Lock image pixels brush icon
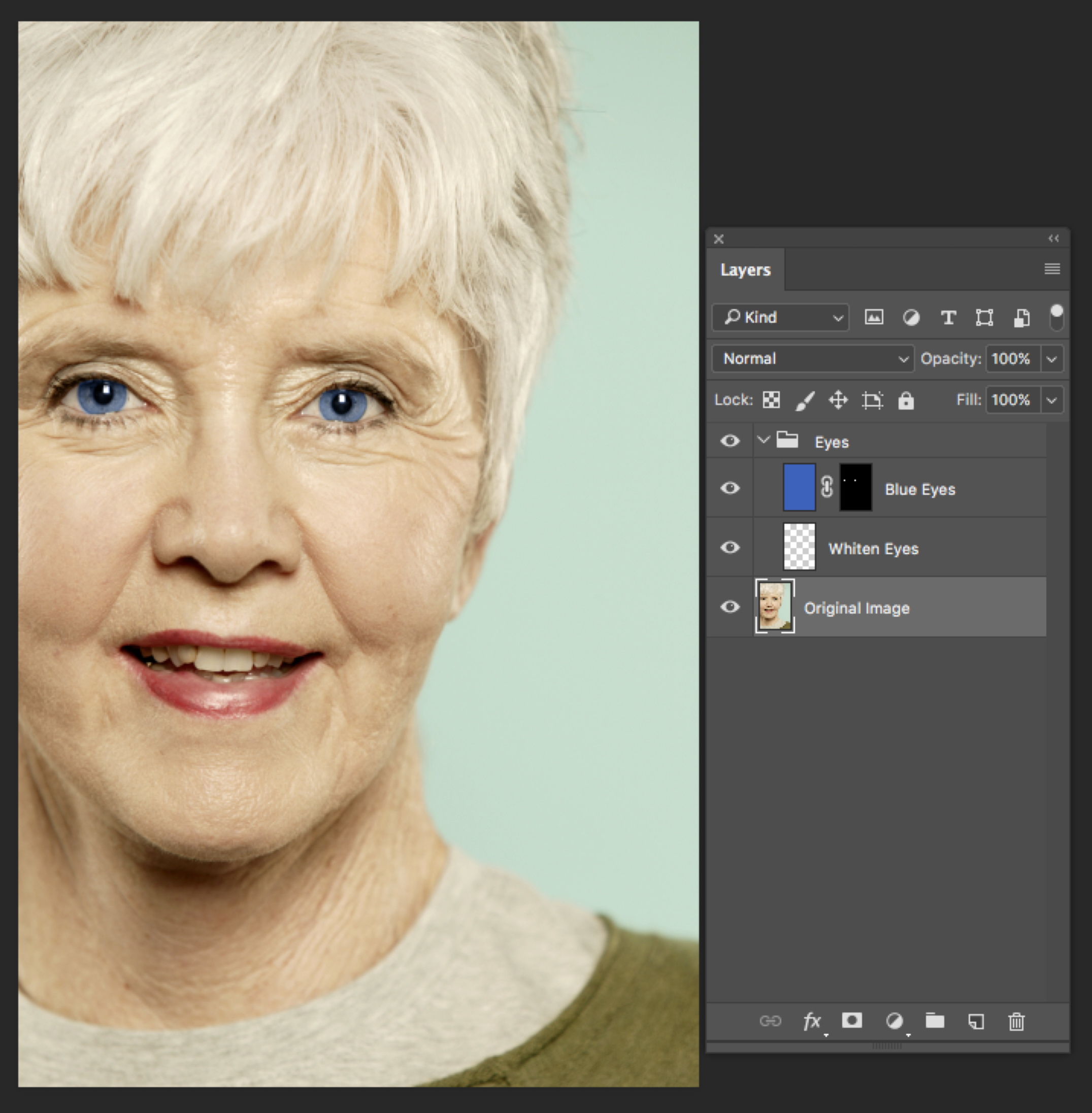The width and height of the screenshot is (1092, 1113). coord(805,400)
